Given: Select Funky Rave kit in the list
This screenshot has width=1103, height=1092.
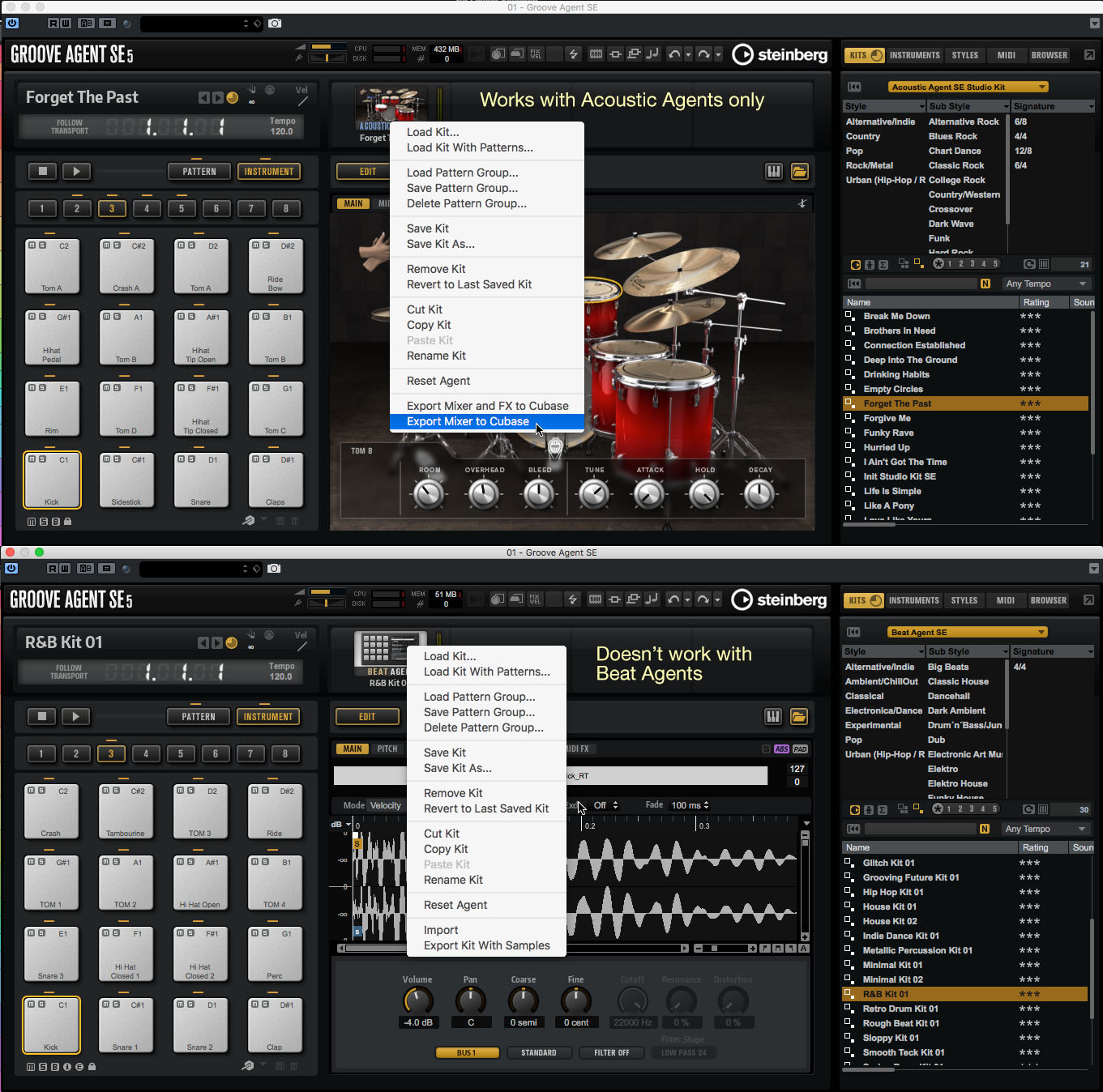Looking at the screenshot, I should [x=966, y=433].
